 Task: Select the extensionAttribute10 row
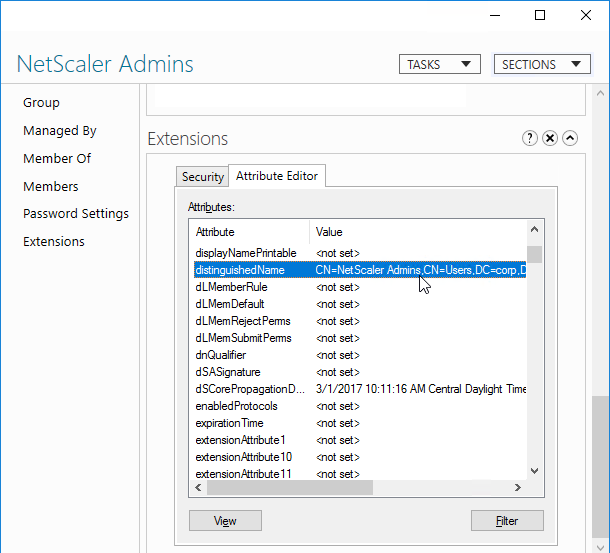pyautogui.click(x=360, y=457)
